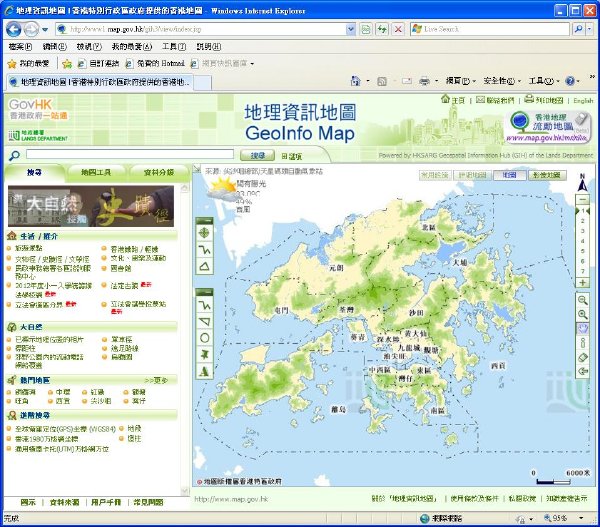
Task: Go back with the browser Back arrow
Action: click(13, 29)
